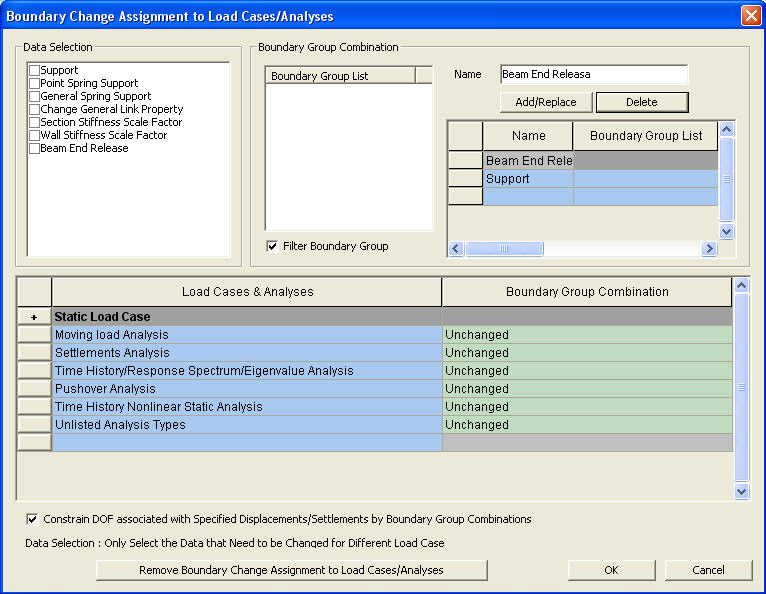This screenshot has height=594, width=766.
Task: Click the Add/Replace button
Action: 546,102
